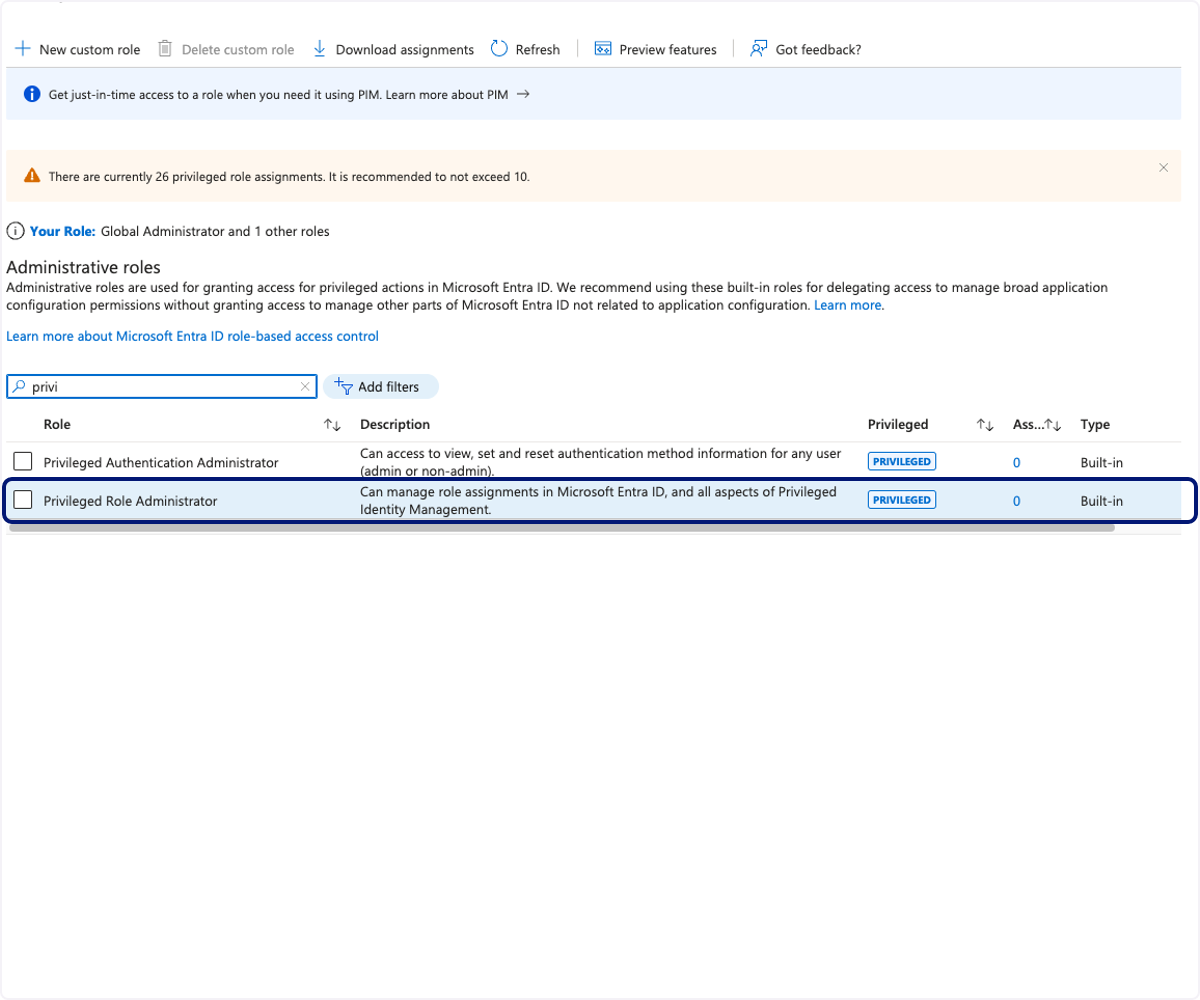Click the search magnifier icon in filter box
Viewport: 1200px width, 1000px height.
point(19,386)
